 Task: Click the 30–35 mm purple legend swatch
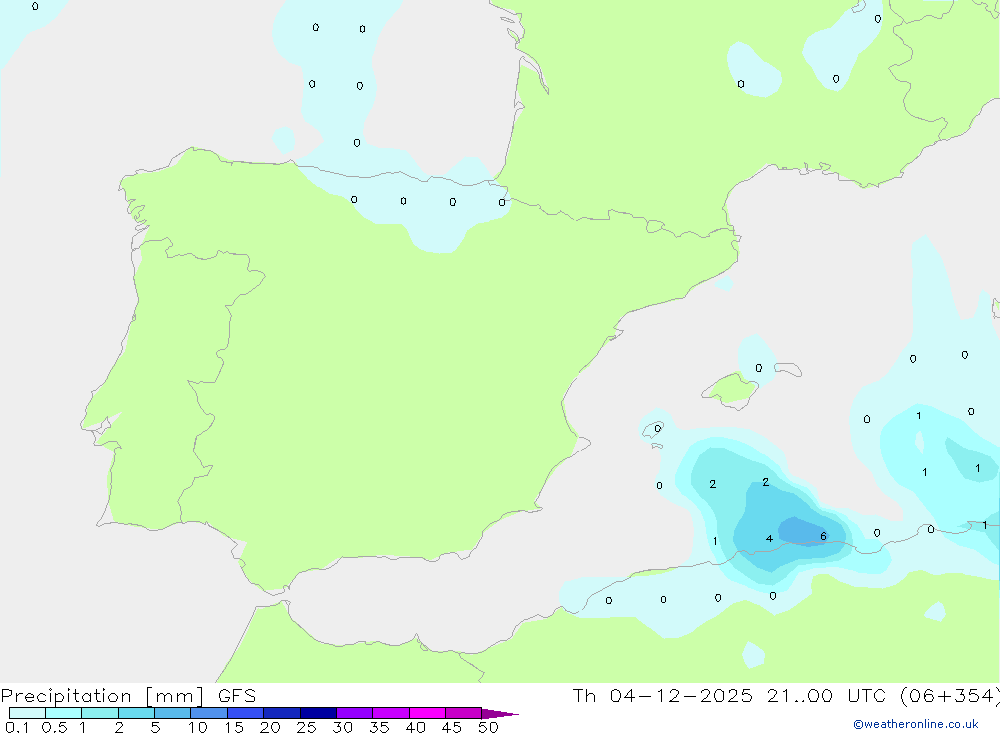[x=354, y=713]
